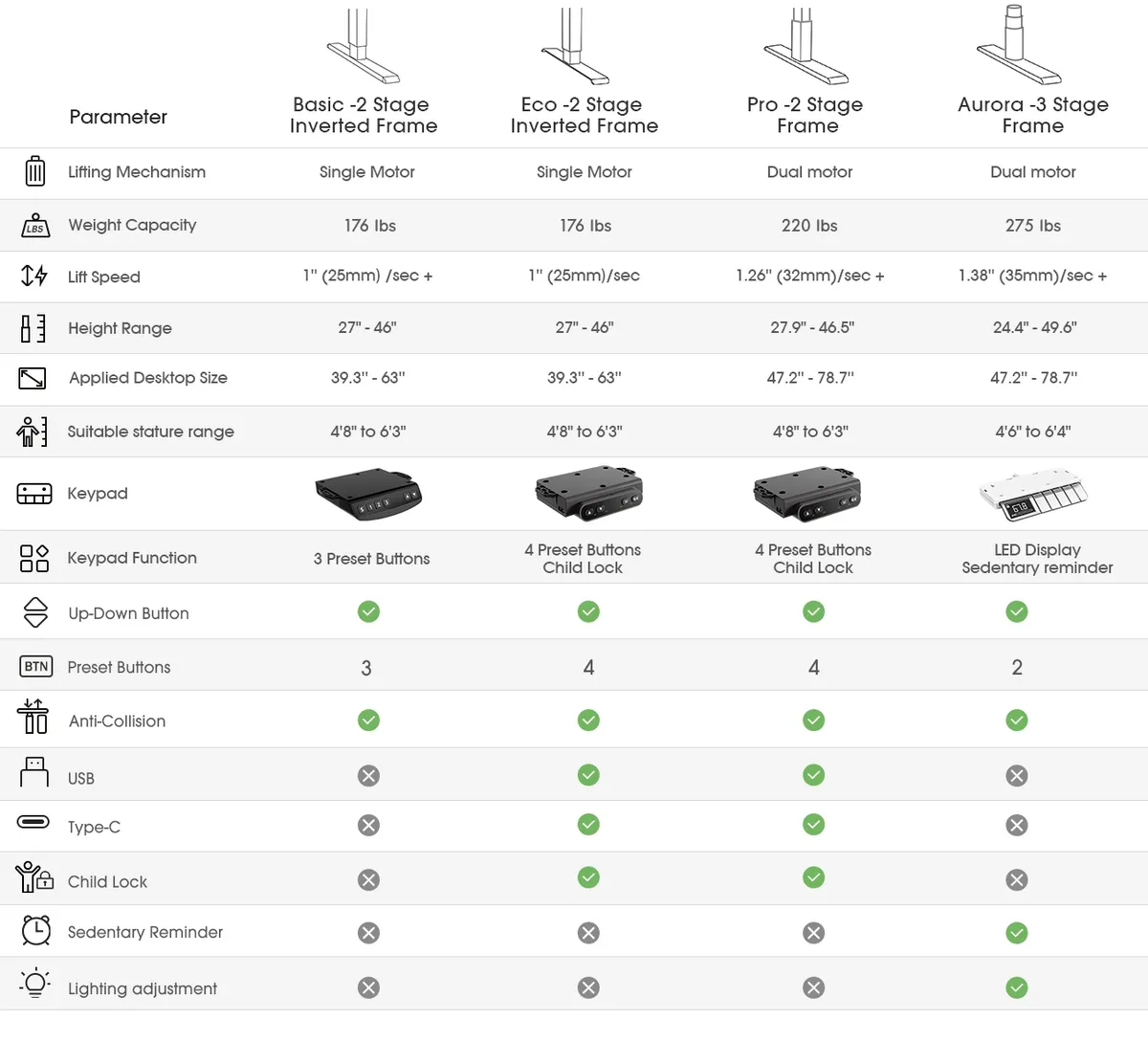Click the gray Child Lock cross for Basic frame
The image size is (1148, 1042).
pos(368,879)
